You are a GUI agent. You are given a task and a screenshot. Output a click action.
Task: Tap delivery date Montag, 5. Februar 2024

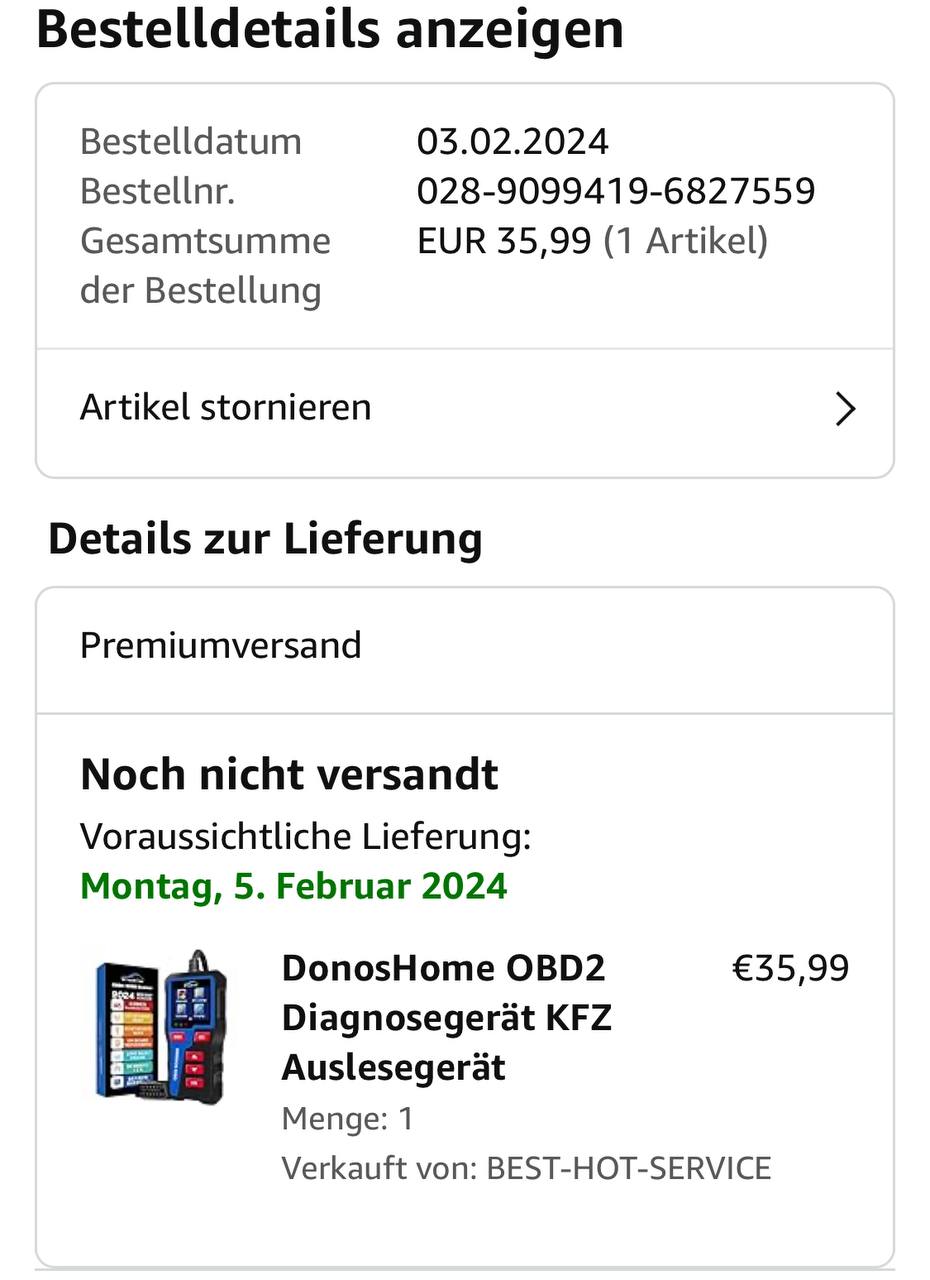tap(293, 886)
